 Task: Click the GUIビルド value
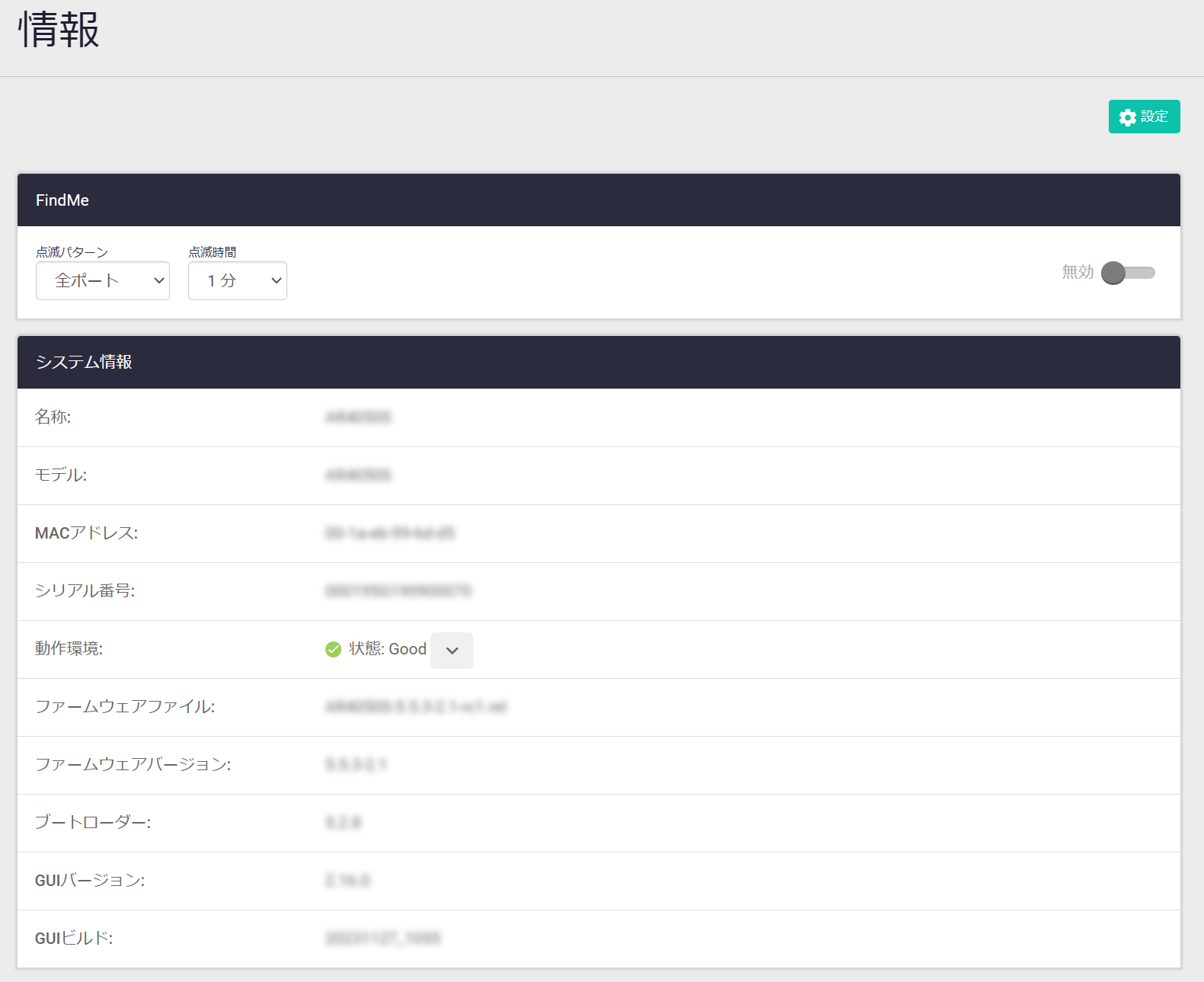click(x=383, y=939)
